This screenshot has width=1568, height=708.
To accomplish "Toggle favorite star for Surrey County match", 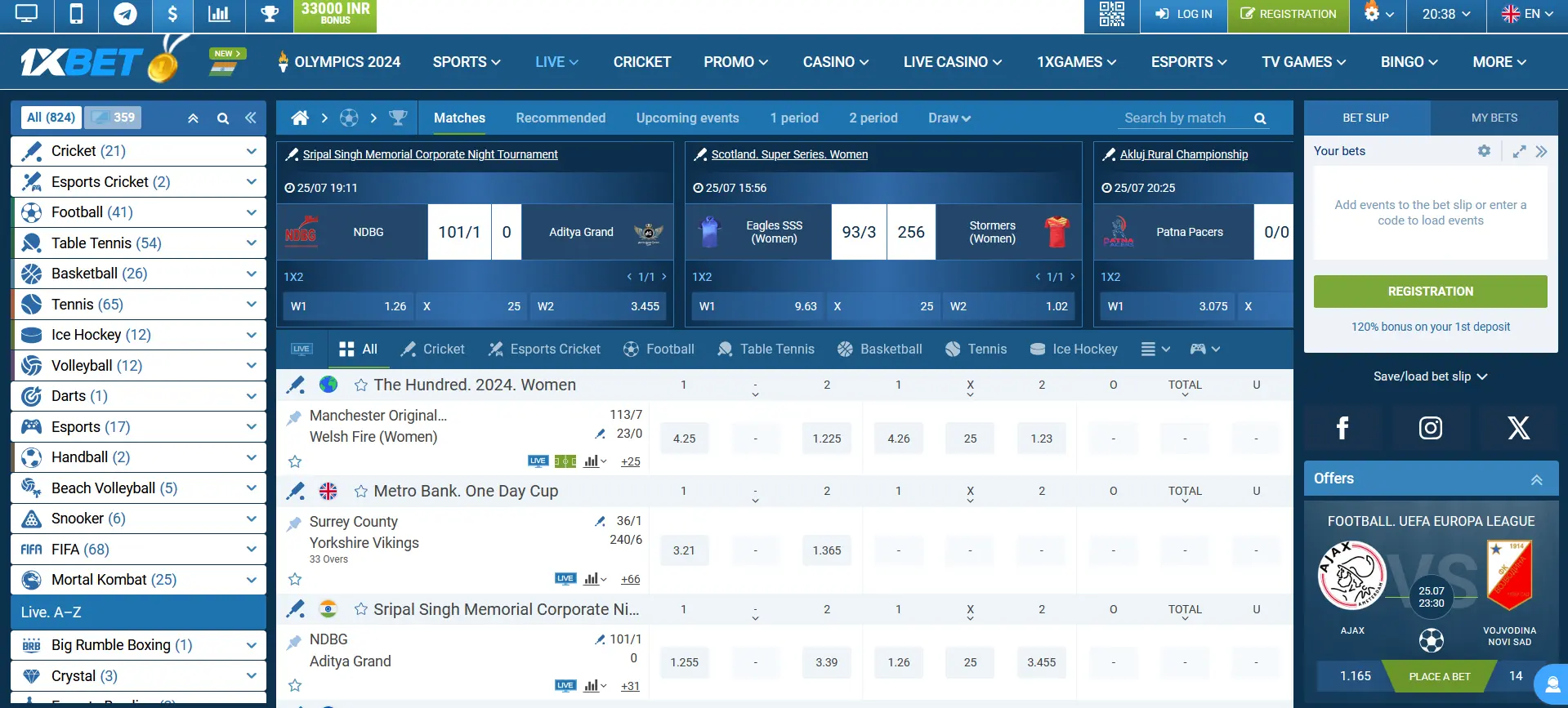I will (x=295, y=579).
